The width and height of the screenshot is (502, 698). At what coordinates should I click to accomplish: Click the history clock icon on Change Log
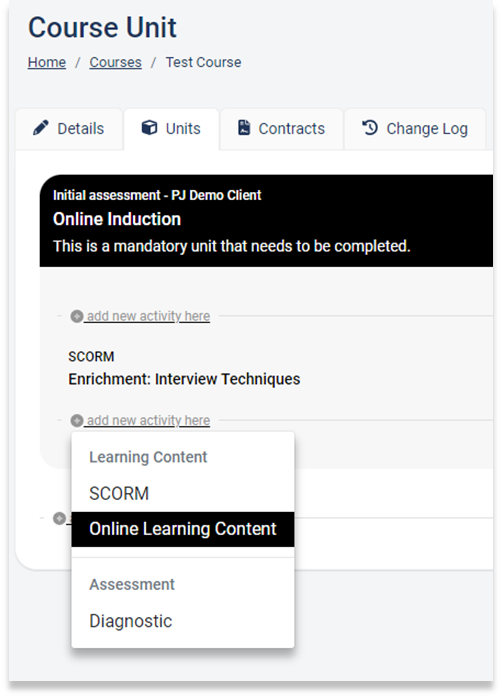[369, 128]
